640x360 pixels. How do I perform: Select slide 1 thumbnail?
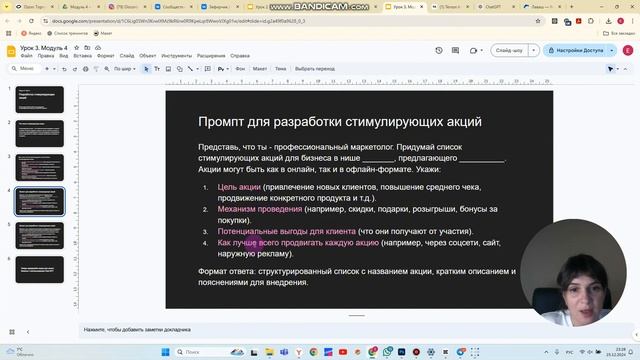(x=40, y=100)
